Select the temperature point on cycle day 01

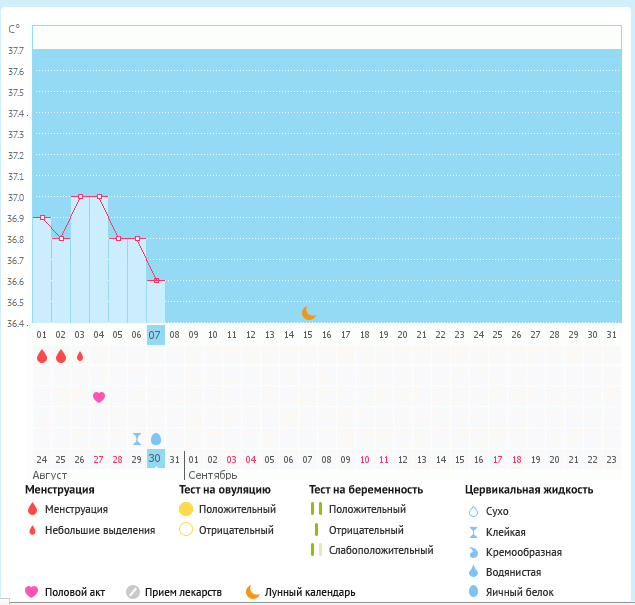42,217
